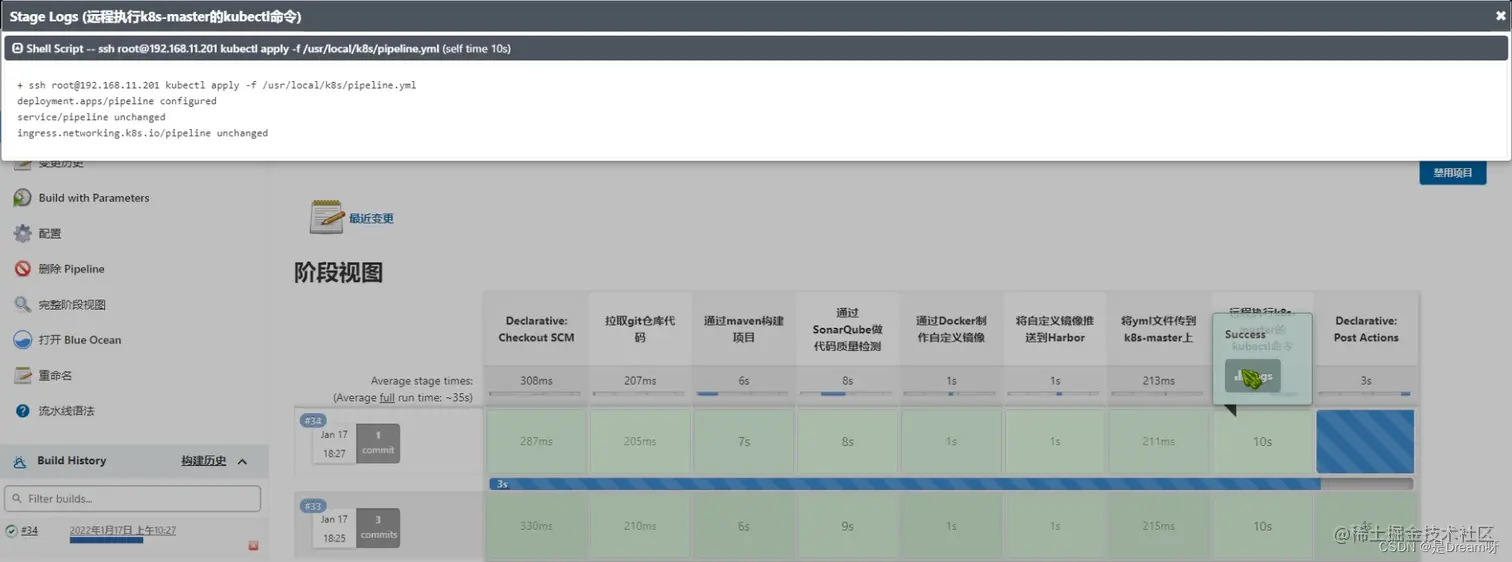Click the 330ms cell in build #33
The image size is (1512, 562).
536,526
